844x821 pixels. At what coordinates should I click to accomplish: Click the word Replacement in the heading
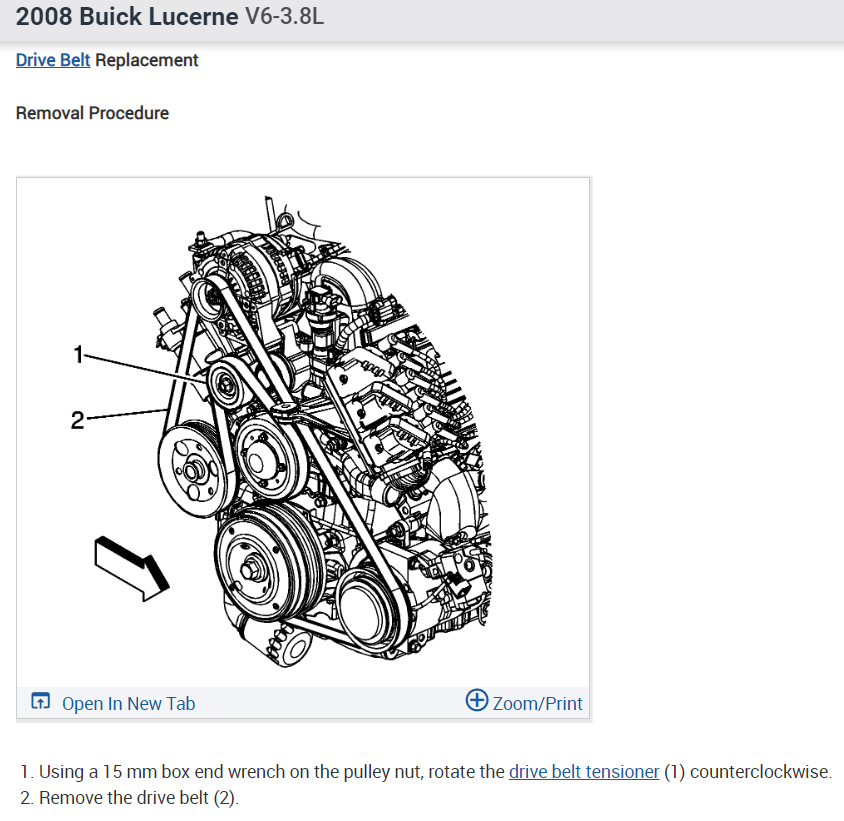pos(146,60)
